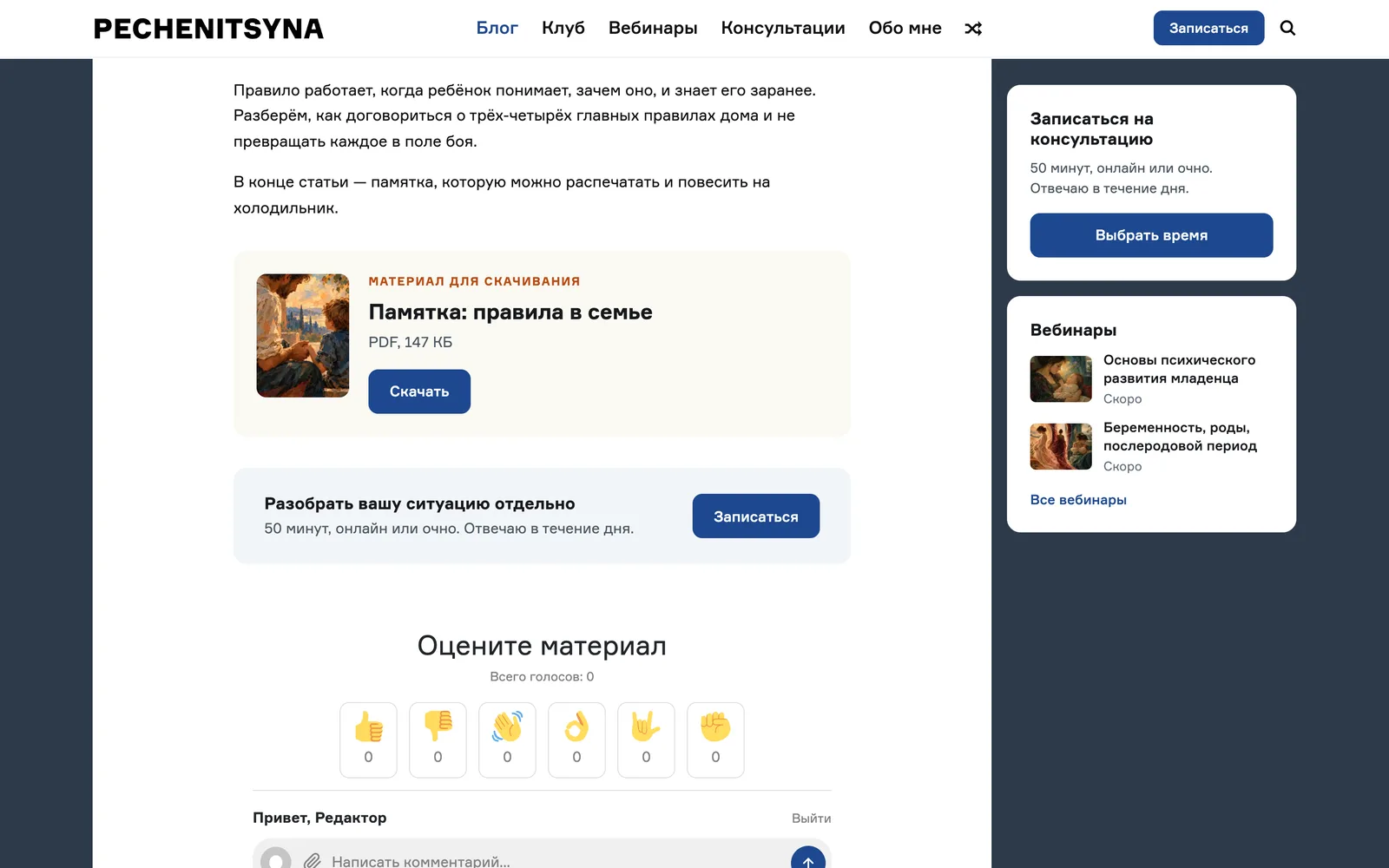Open the Блог menu item
The image size is (1389, 868).
coord(497,28)
